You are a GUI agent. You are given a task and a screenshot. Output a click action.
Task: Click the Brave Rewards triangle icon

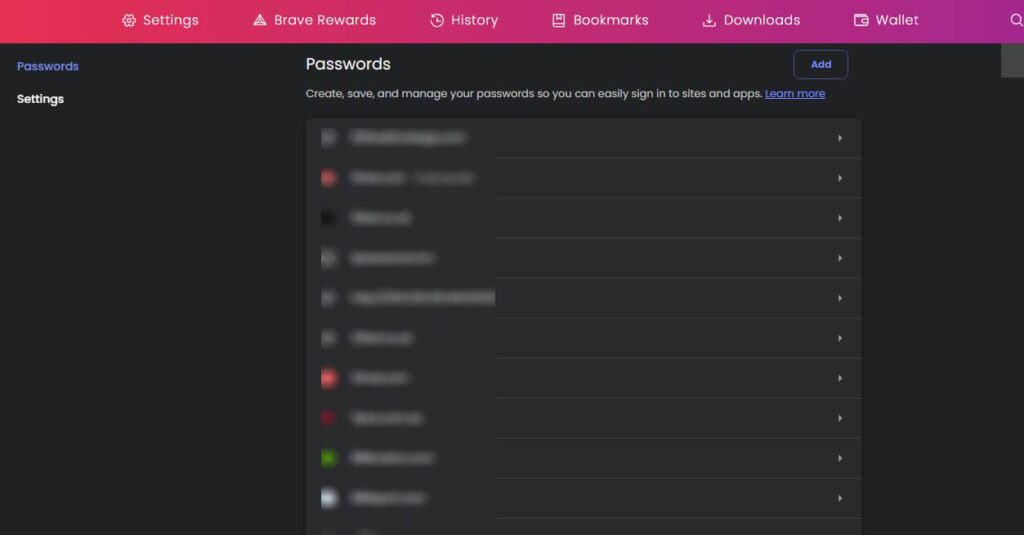click(260, 20)
